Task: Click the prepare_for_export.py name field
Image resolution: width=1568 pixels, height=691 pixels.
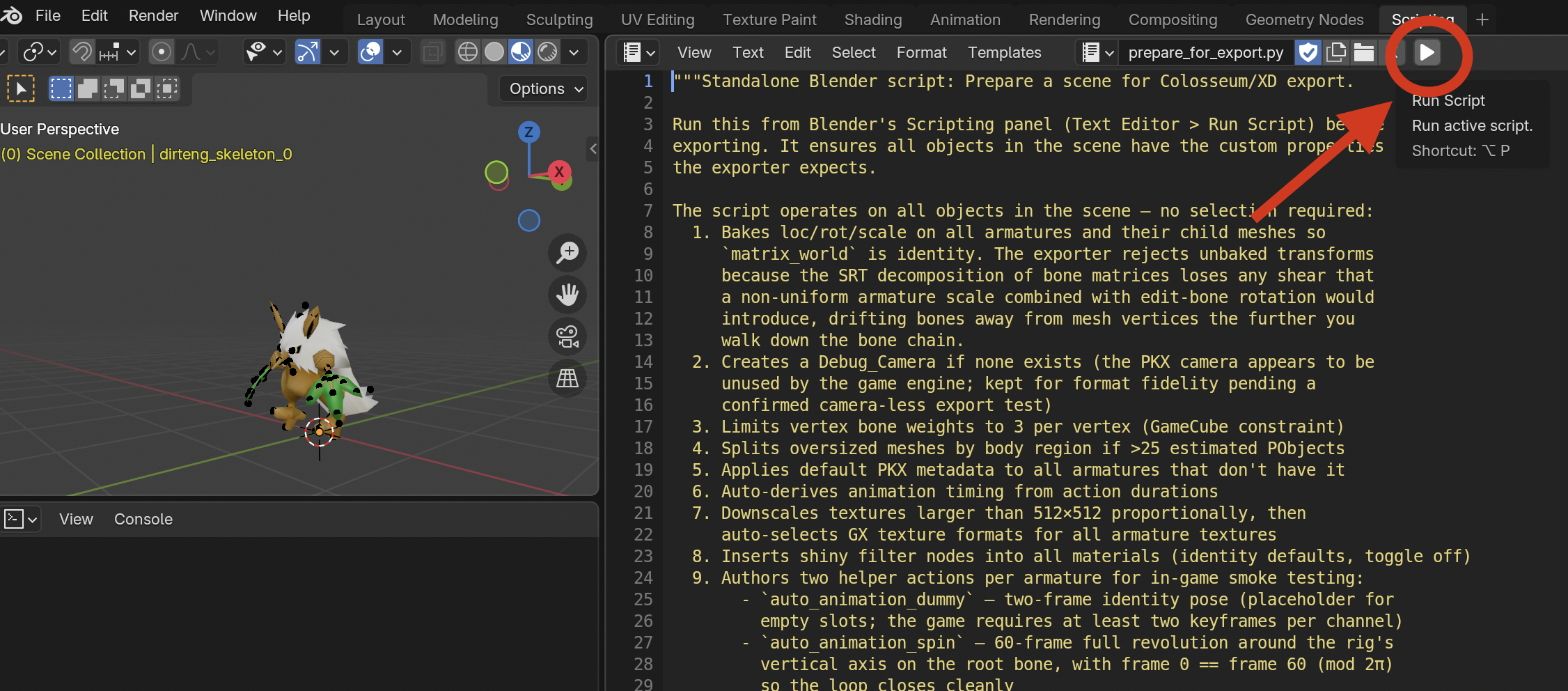Action: (1206, 52)
